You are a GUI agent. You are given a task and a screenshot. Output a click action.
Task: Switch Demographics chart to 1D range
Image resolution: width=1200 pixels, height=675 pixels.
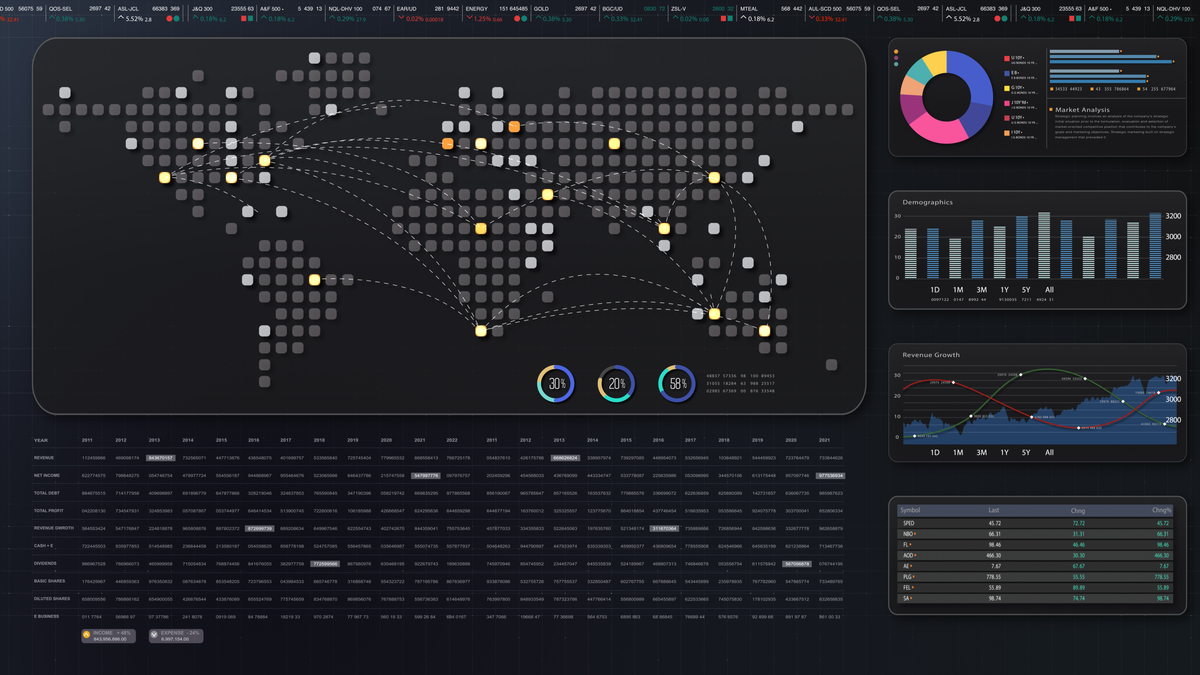coord(935,290)
